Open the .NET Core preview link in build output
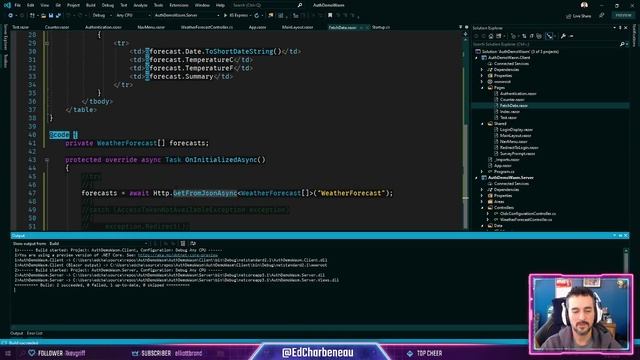 click(x=178, y=255)
